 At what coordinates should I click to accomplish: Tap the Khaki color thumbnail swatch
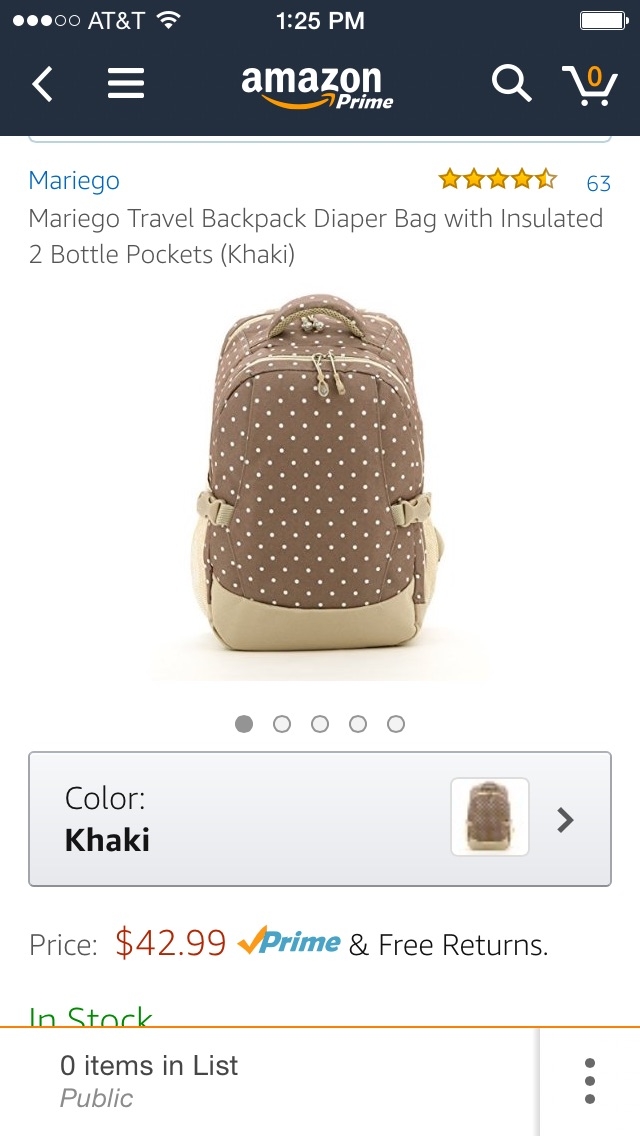490,817
